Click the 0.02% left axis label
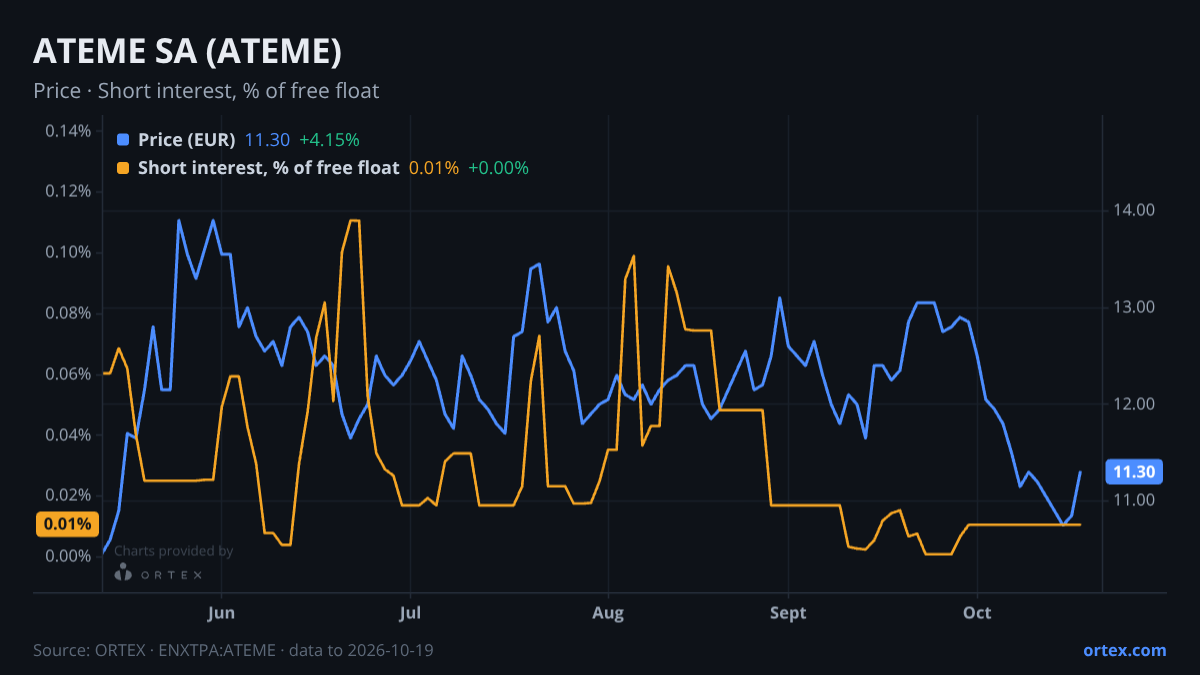The width and height of the screenshot is (1200, 675). (68, 496)
